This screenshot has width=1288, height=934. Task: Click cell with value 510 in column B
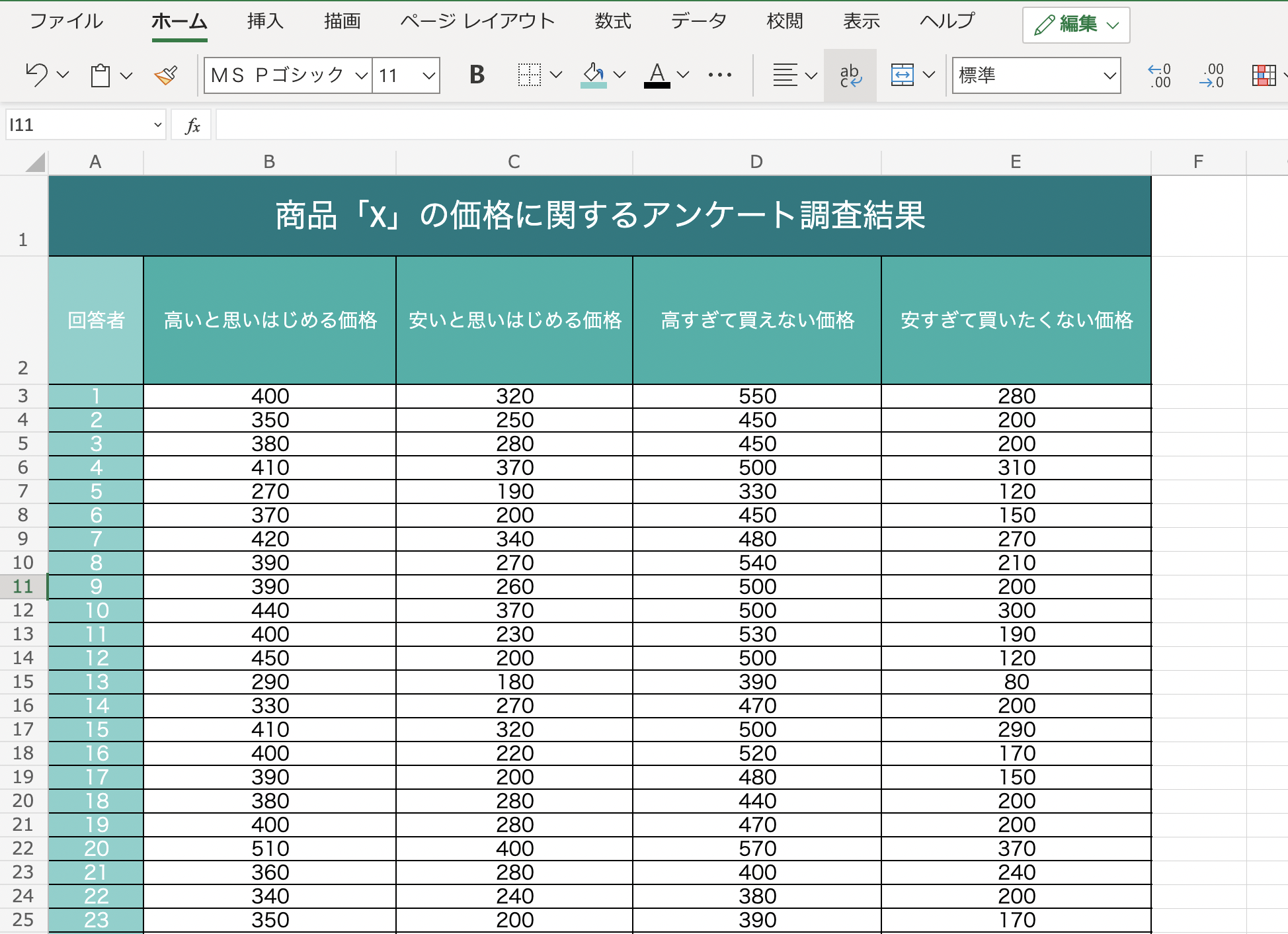[x=270, y=849]
